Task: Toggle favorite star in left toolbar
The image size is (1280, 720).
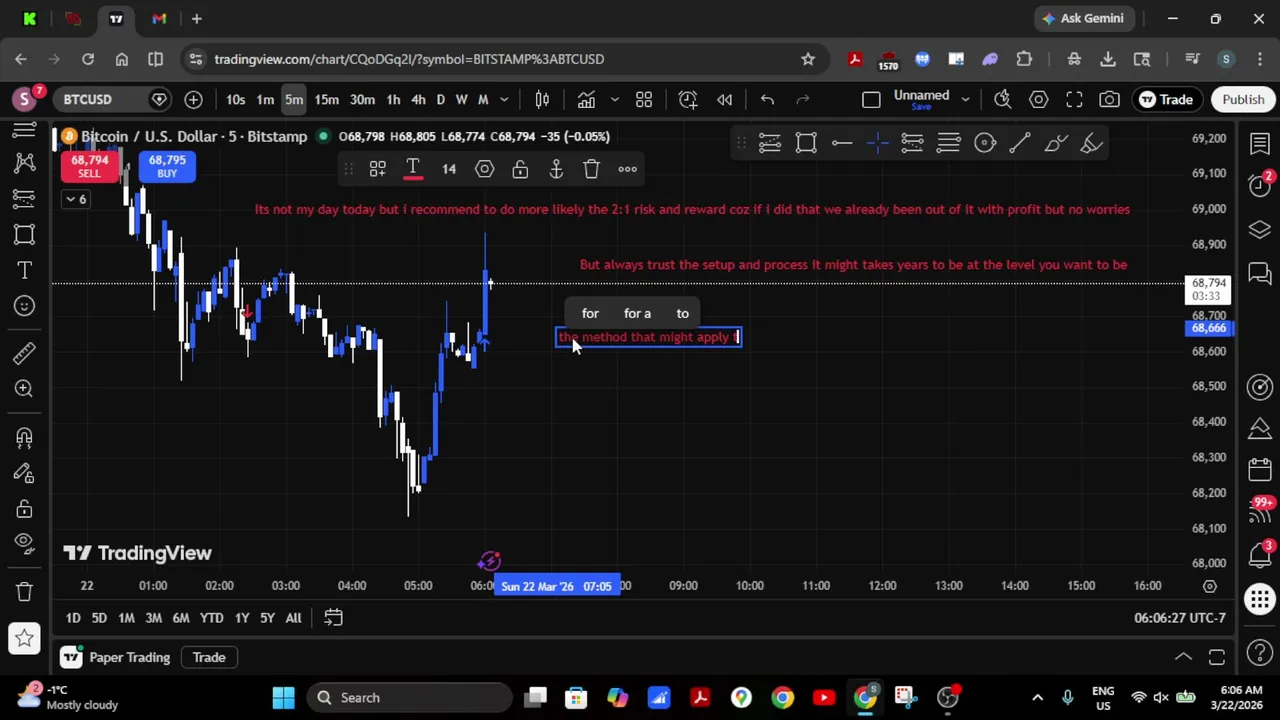Action: click(x=25, y=638)
